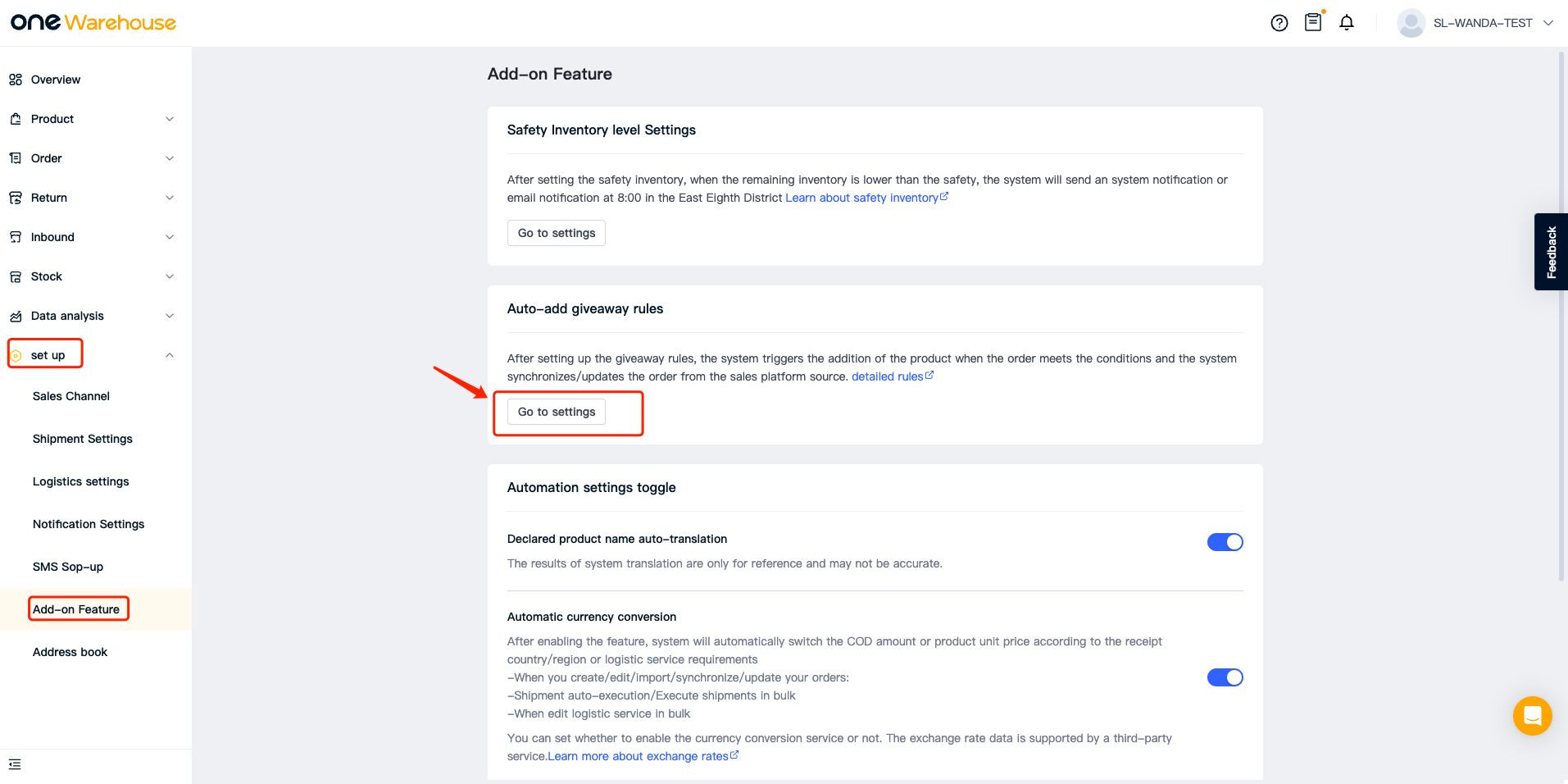1568x784 pixels.
Task: Select Address book in the sidebar
Action: tap(70, 652)
